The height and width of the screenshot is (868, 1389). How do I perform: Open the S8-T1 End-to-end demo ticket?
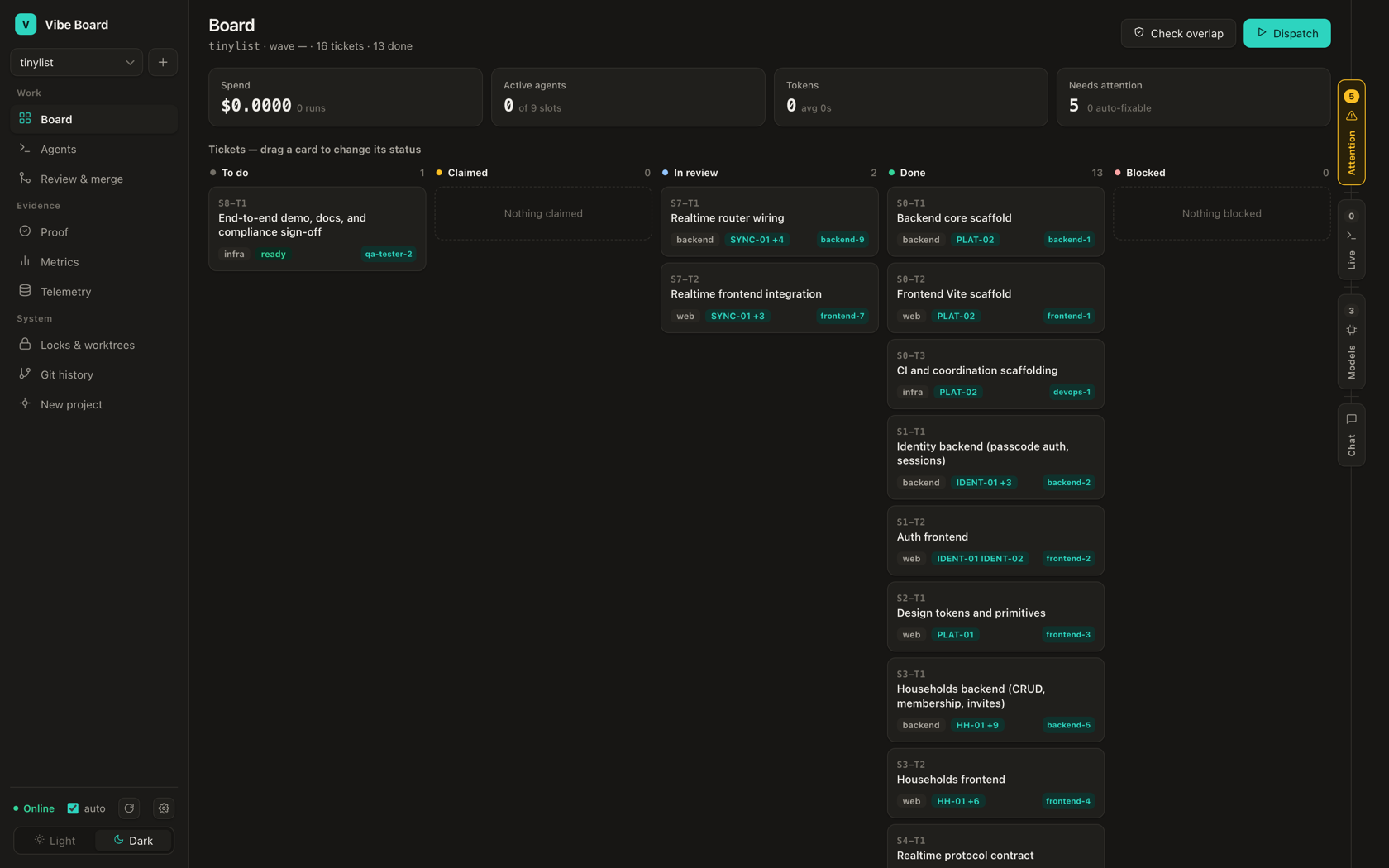tap(317, 229)
